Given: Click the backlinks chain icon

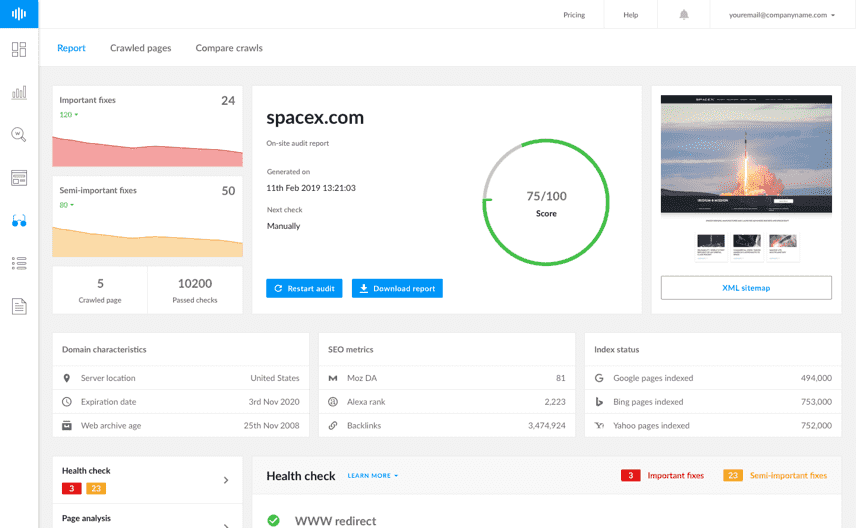Looking at the screenshot, I should coord(333,425).
